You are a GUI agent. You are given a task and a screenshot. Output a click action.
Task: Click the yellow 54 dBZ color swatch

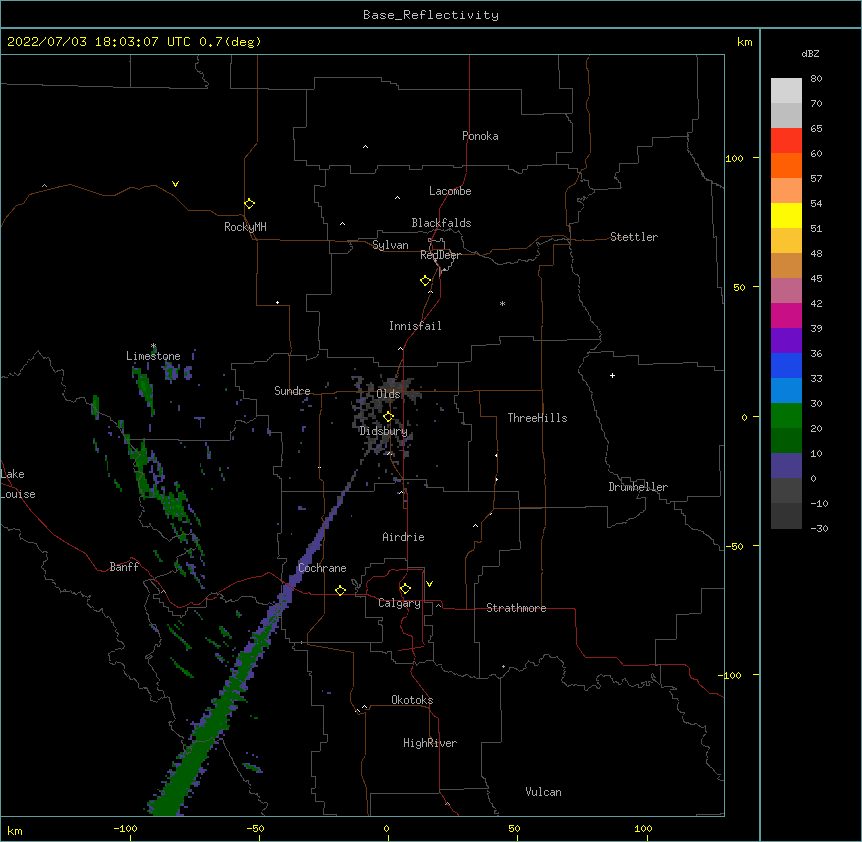[786, 215]
